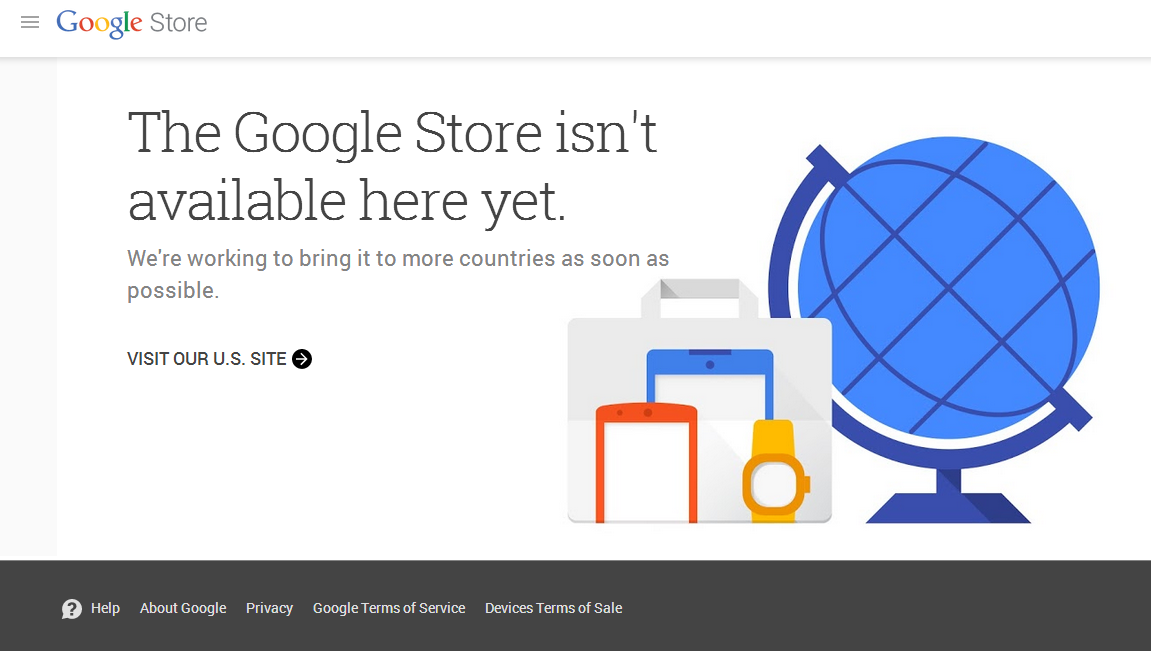Click the Help question mark icon
This screenshot has width=1151, height=651.
(72, 608)
